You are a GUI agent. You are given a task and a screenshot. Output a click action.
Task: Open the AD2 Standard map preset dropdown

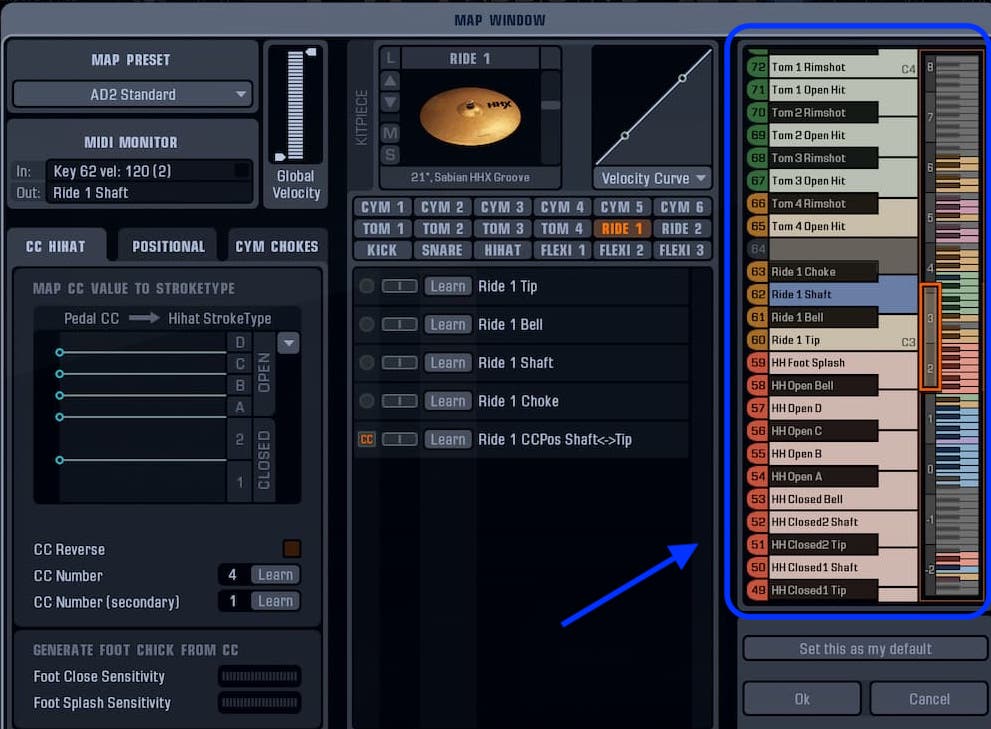tap(133, 95)
